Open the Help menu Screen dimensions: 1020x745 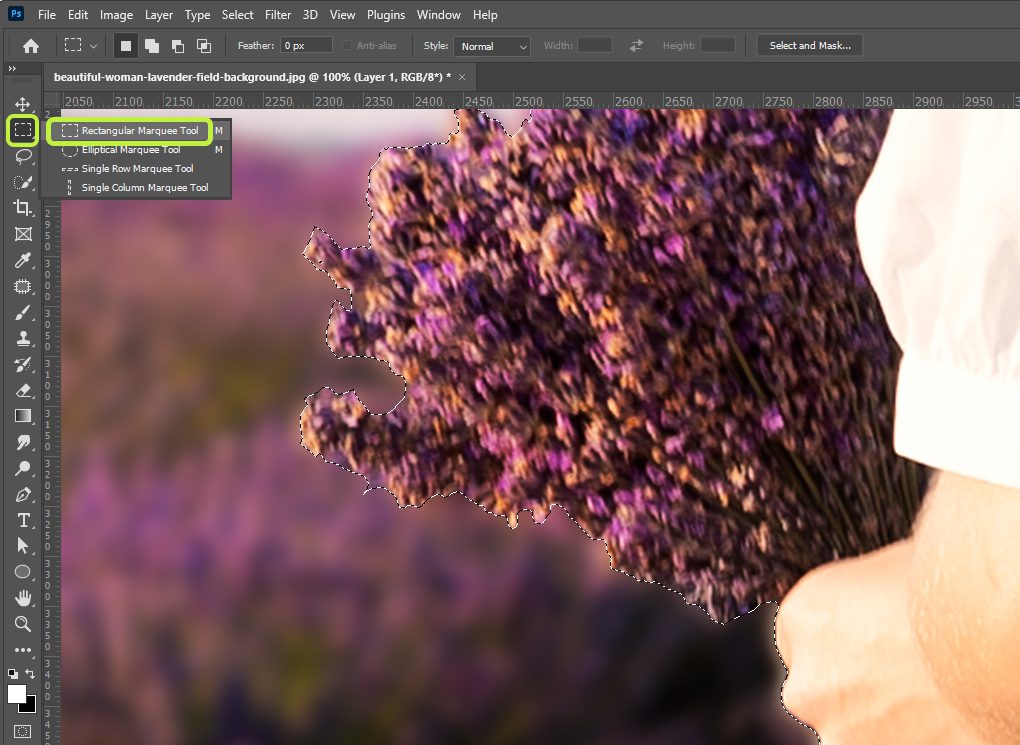(485, 14)
